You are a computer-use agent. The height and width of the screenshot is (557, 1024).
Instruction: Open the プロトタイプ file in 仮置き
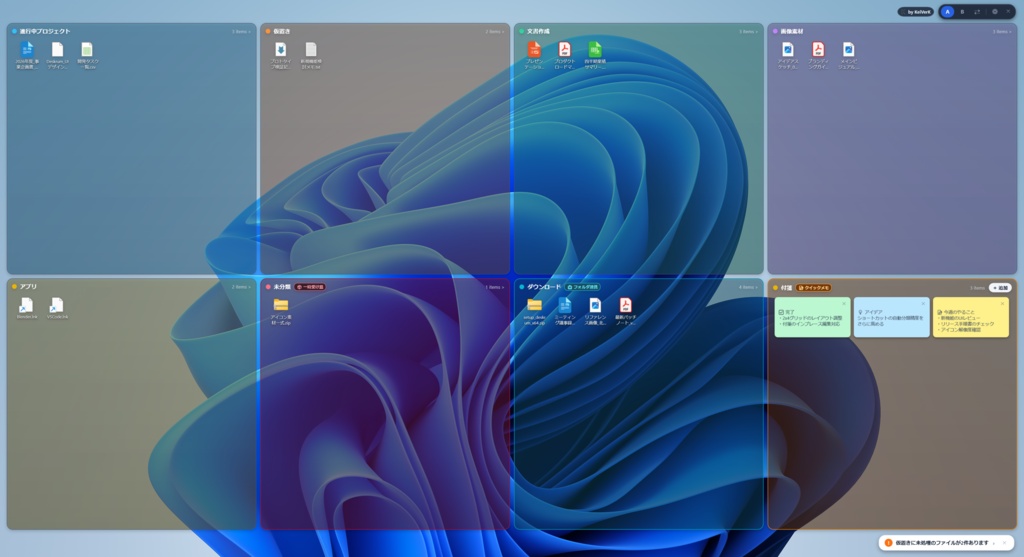281,55
